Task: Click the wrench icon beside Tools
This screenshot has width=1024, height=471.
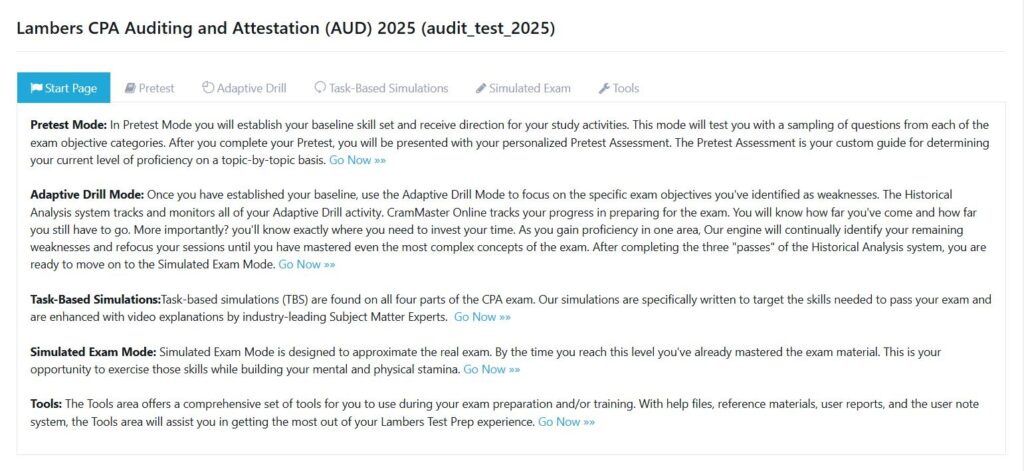Action: (x=604, y=88)
